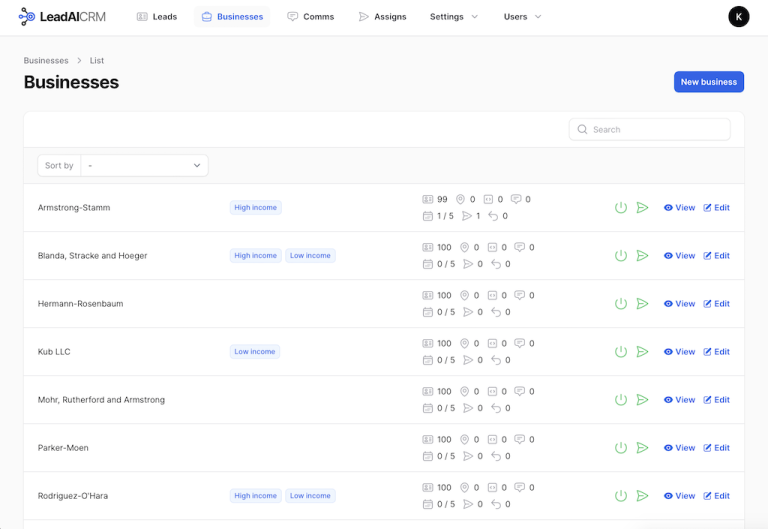The image size is (768, 529).
Task: Click the send icon for Kub LLC
Action: coord(642,352)
